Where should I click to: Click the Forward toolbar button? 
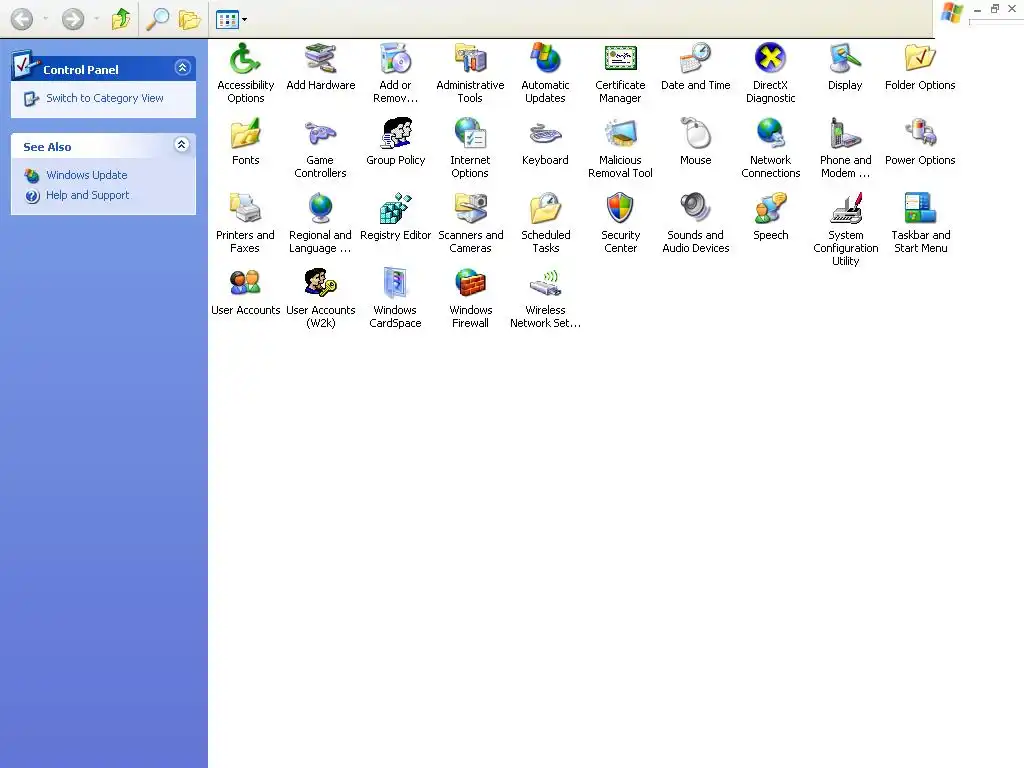72,19
